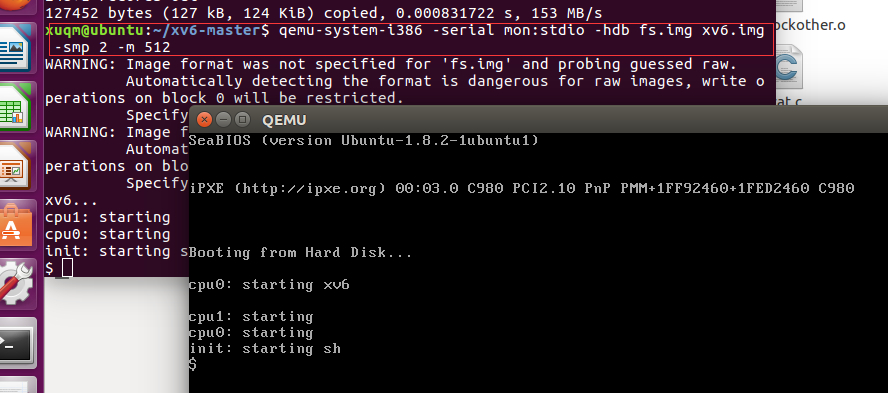Focus the QEMU window title bar

point(538,119)
